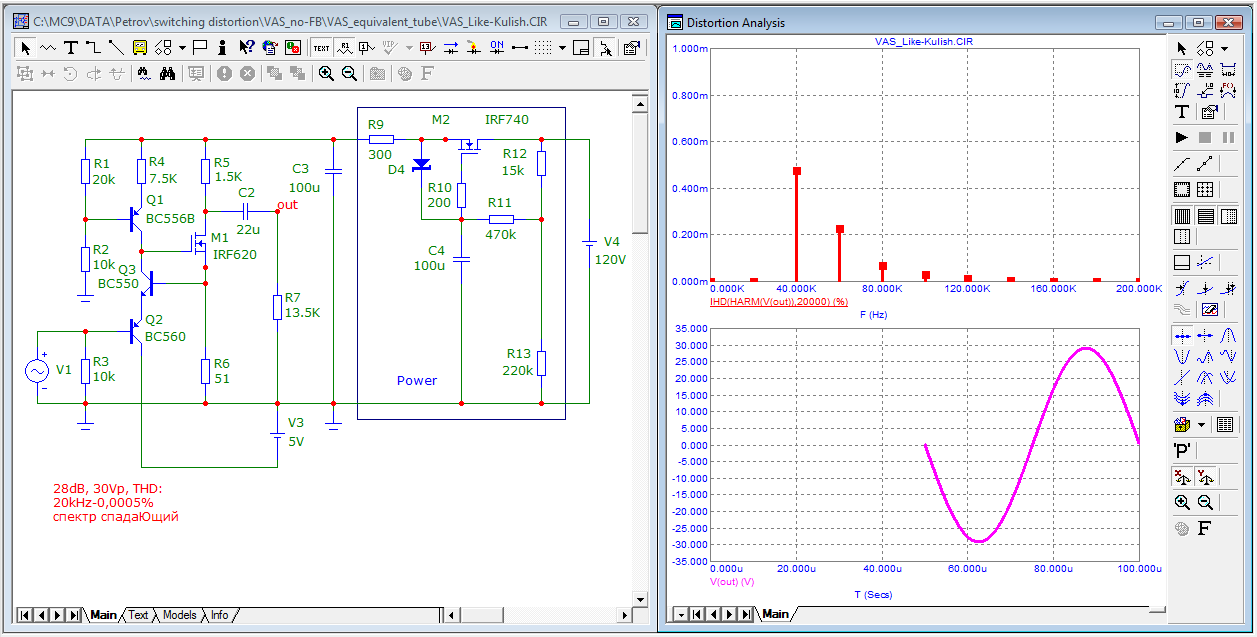Select Main tab in schematic window

pyautogui.click(x=103, y=615)
